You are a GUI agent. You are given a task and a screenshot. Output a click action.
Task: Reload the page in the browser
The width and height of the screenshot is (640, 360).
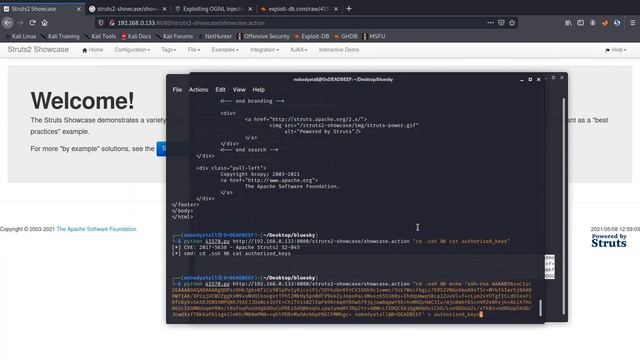(32, 23)
